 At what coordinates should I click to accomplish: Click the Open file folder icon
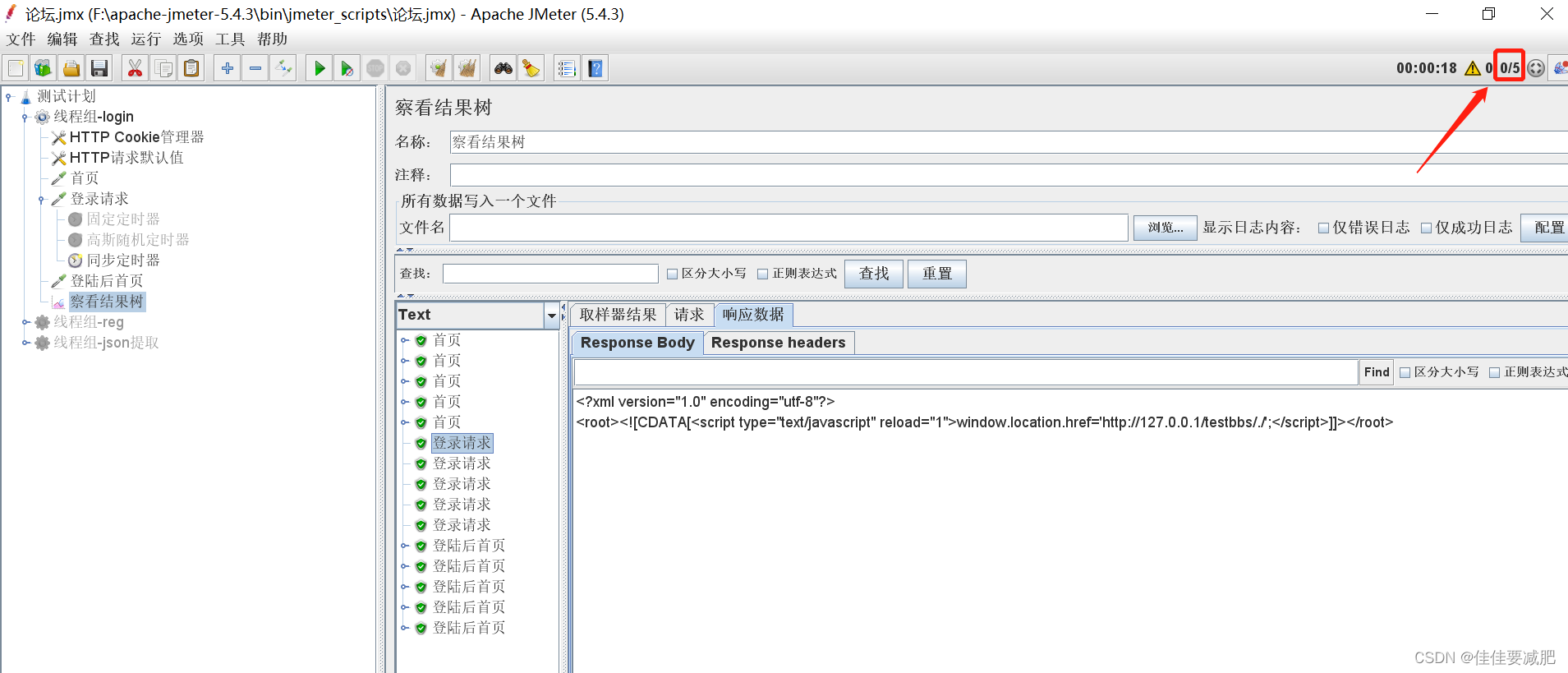(x=71, y=68)
